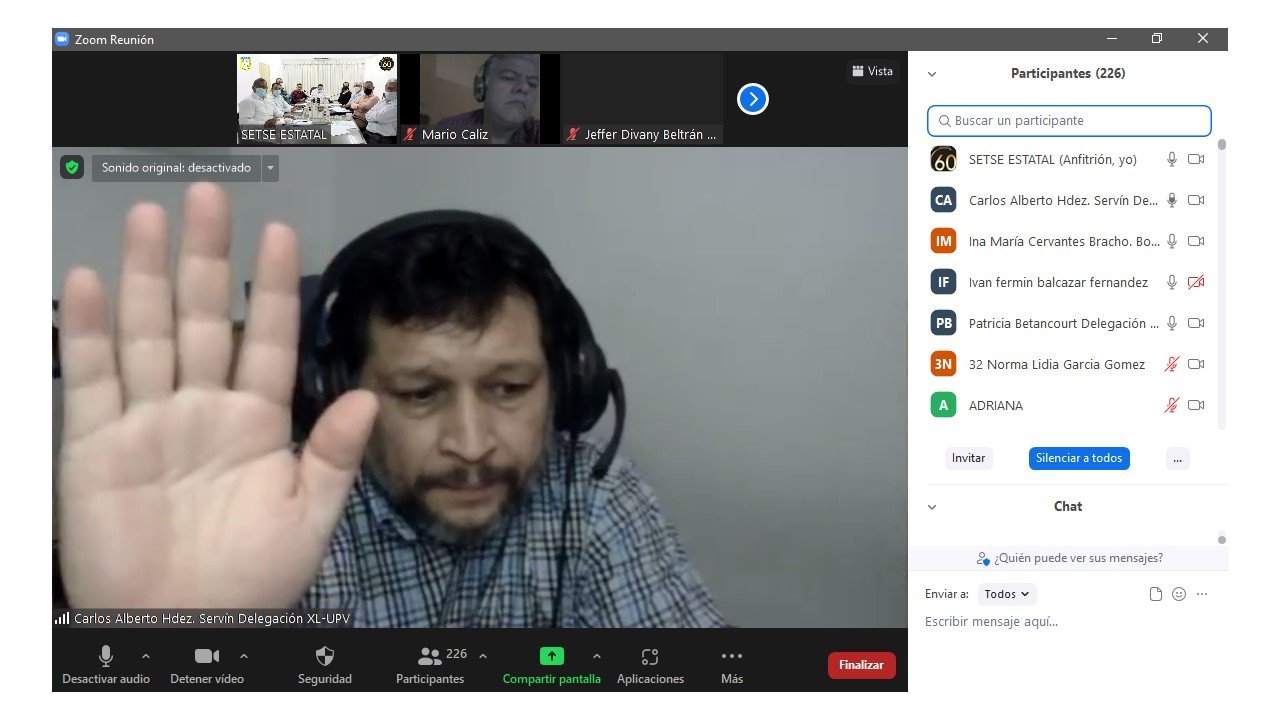Image resolution: width=1280 pixels, height=720 pixels.
Task: Toggle the Participantes panel from toolbar
Action: pyautogui.click(x=430, y=666)
